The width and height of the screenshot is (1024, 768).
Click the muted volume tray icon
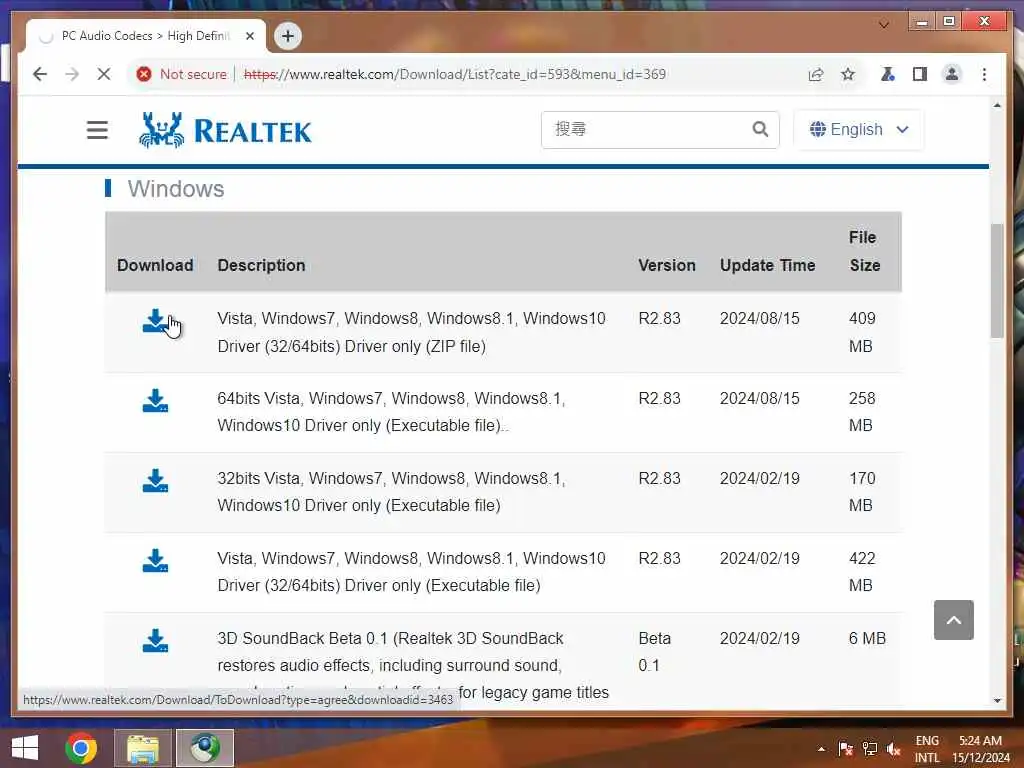(x=893, y=749)
